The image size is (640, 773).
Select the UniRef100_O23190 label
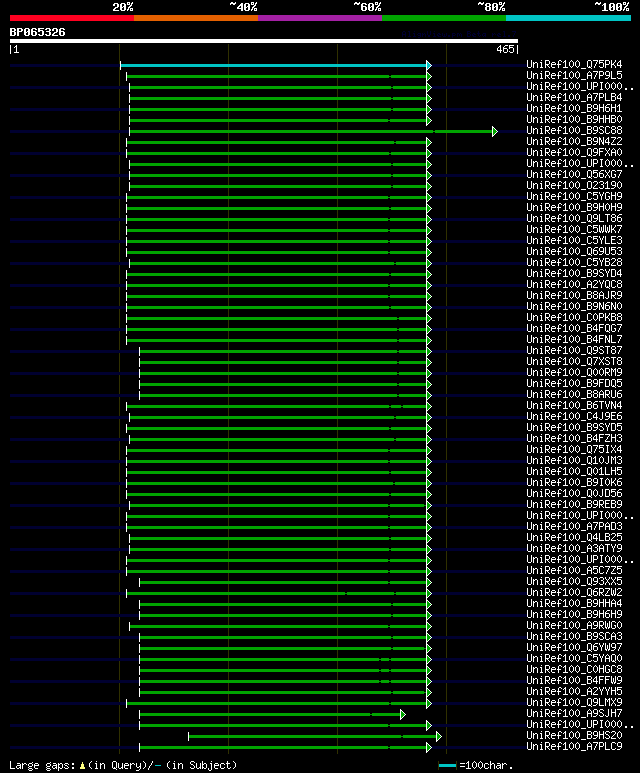pyautogui.click(x=574, y=185)
